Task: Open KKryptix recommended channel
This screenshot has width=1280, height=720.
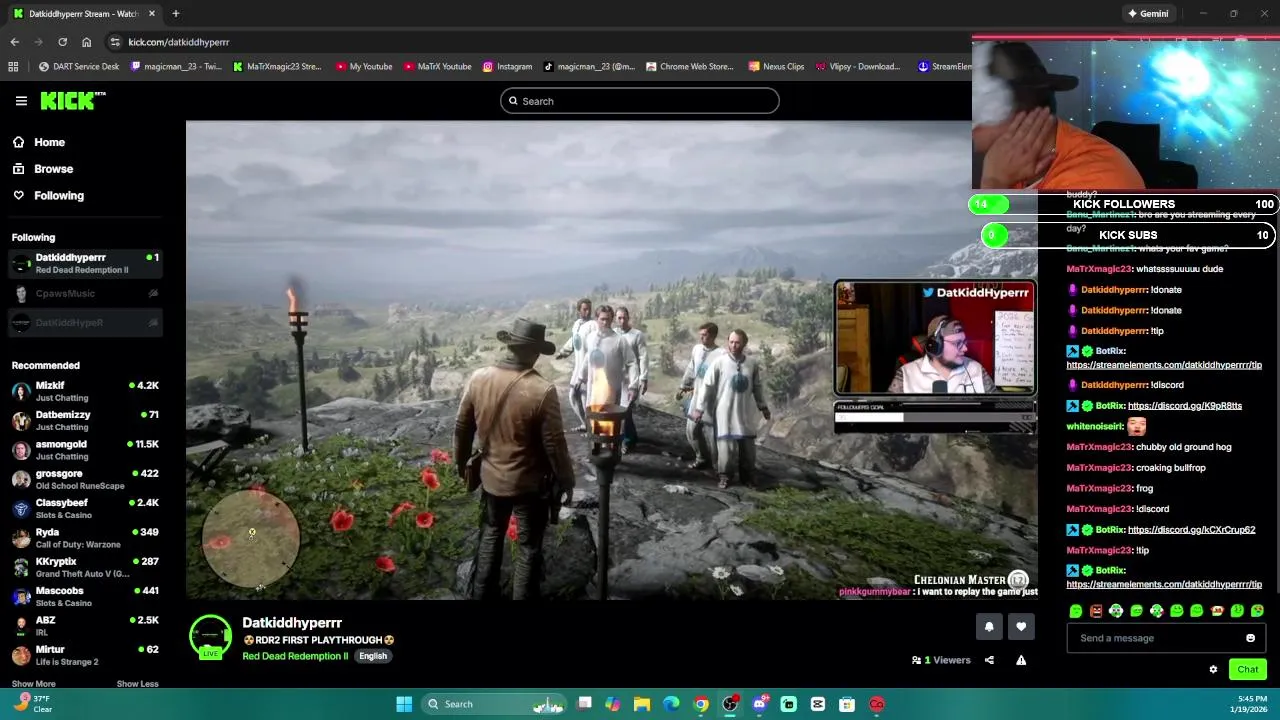Action: point(84,567)
